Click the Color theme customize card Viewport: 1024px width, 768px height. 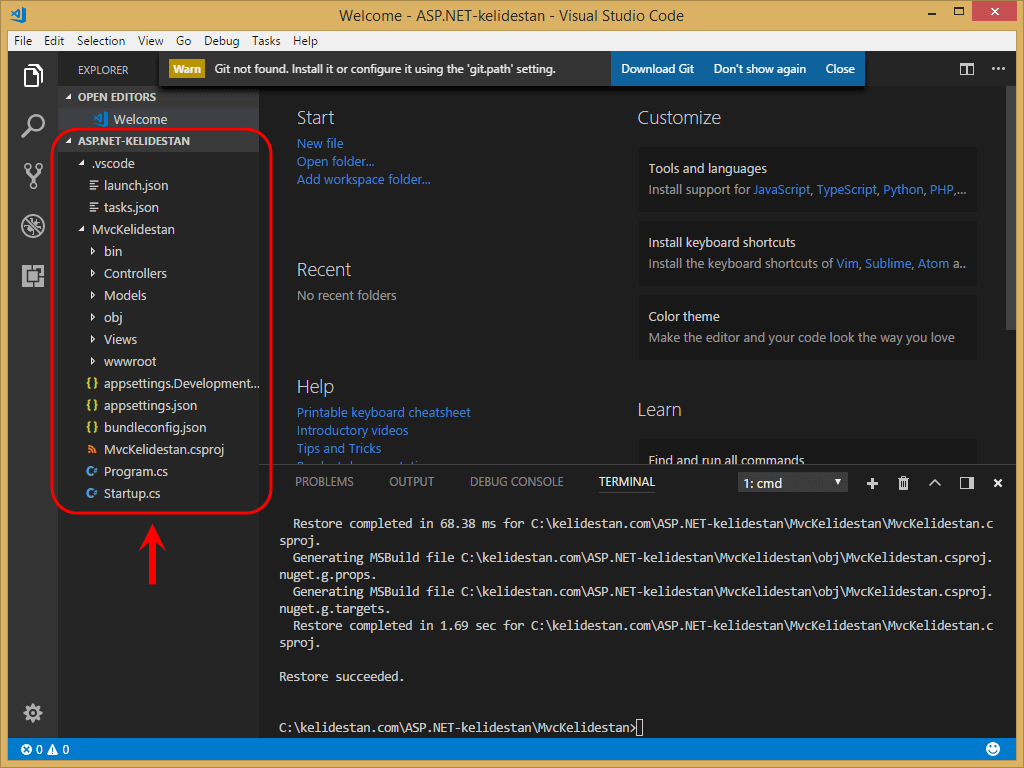[x=807, y=327]
